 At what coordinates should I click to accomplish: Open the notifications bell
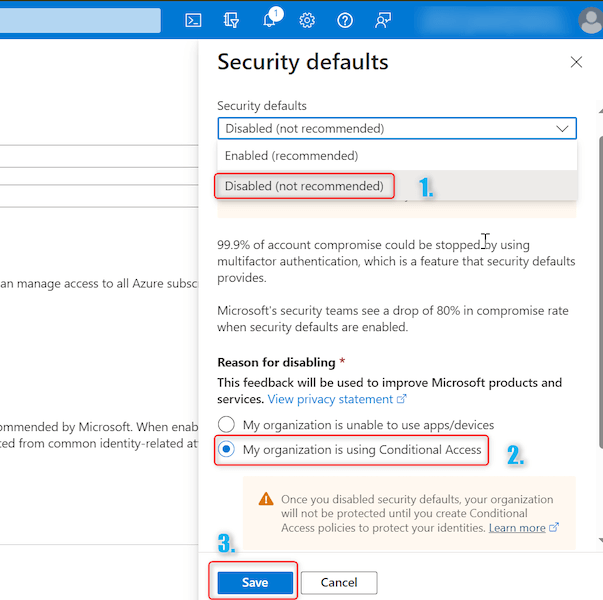(x=270, y=20)
